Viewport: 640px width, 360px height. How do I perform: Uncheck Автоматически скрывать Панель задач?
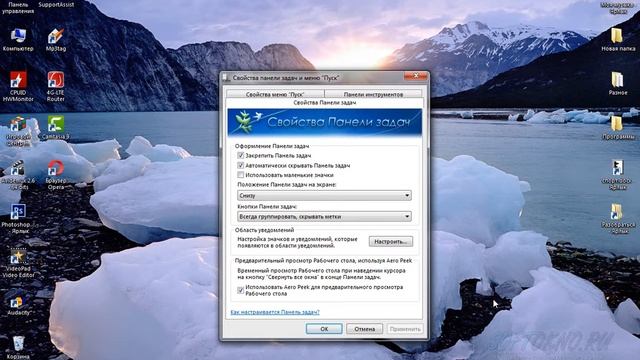point(240,165)
